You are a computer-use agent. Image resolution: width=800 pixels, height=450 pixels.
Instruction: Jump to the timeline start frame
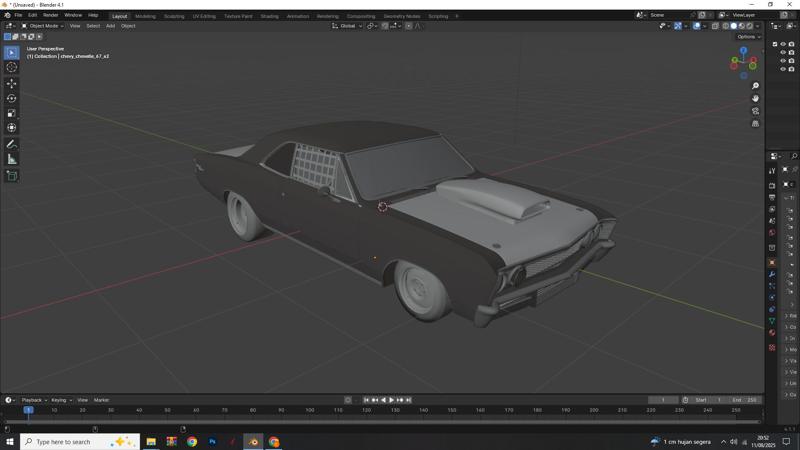point(366,400)
